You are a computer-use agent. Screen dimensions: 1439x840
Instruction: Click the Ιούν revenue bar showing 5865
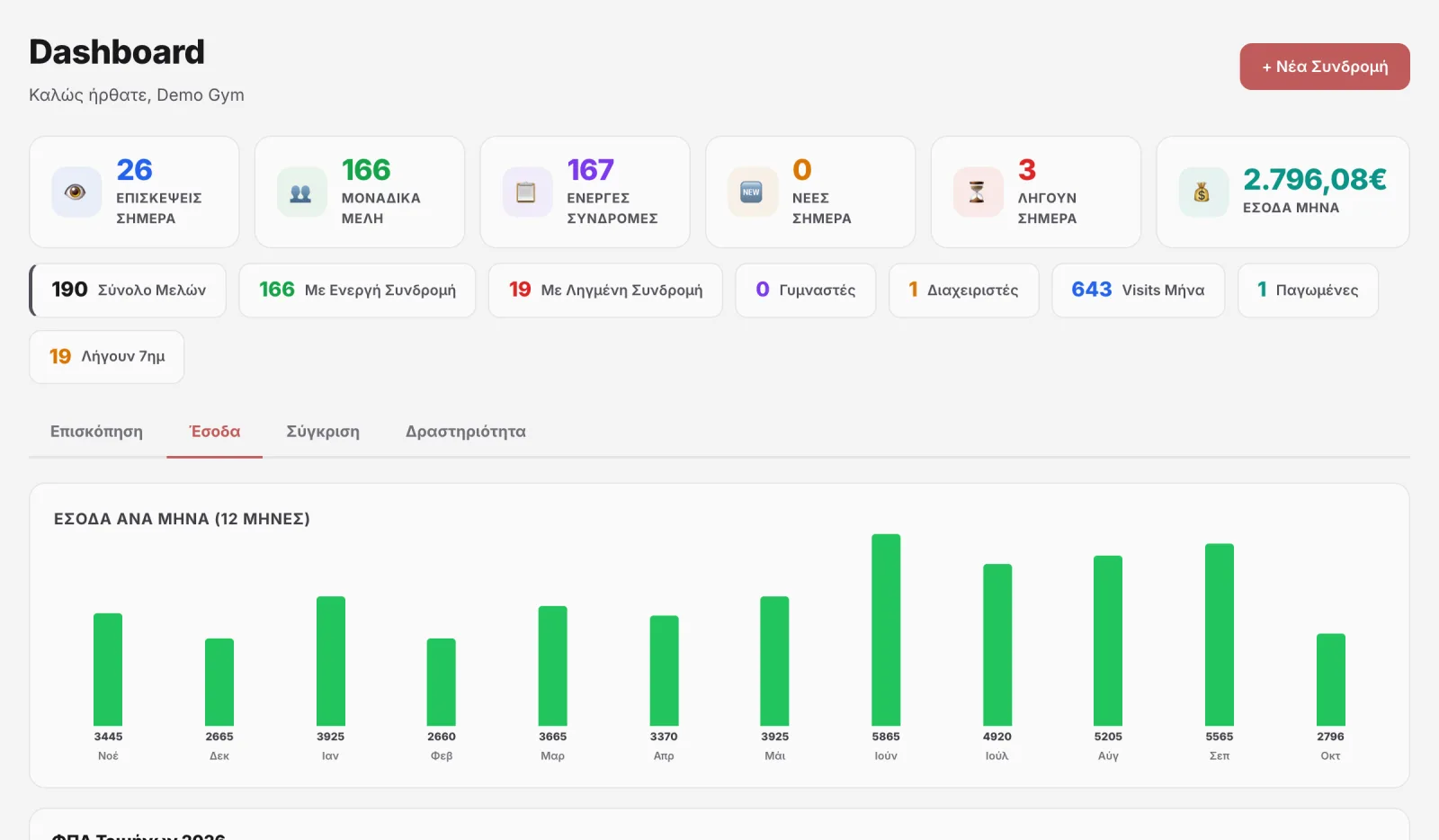click(886, 630)
